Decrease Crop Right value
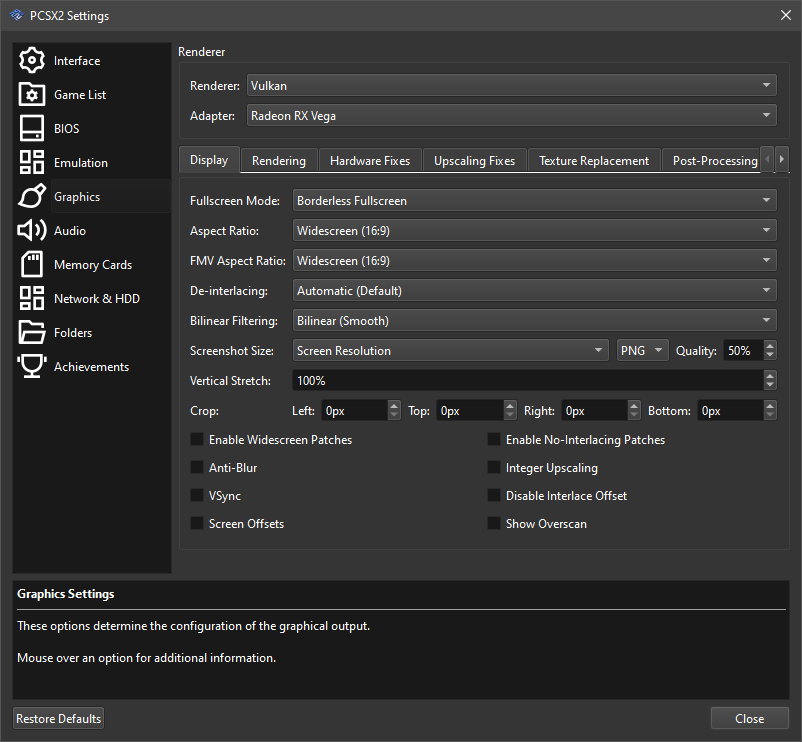Viewport: 802px width, 742px height. [x=634, y=415]
